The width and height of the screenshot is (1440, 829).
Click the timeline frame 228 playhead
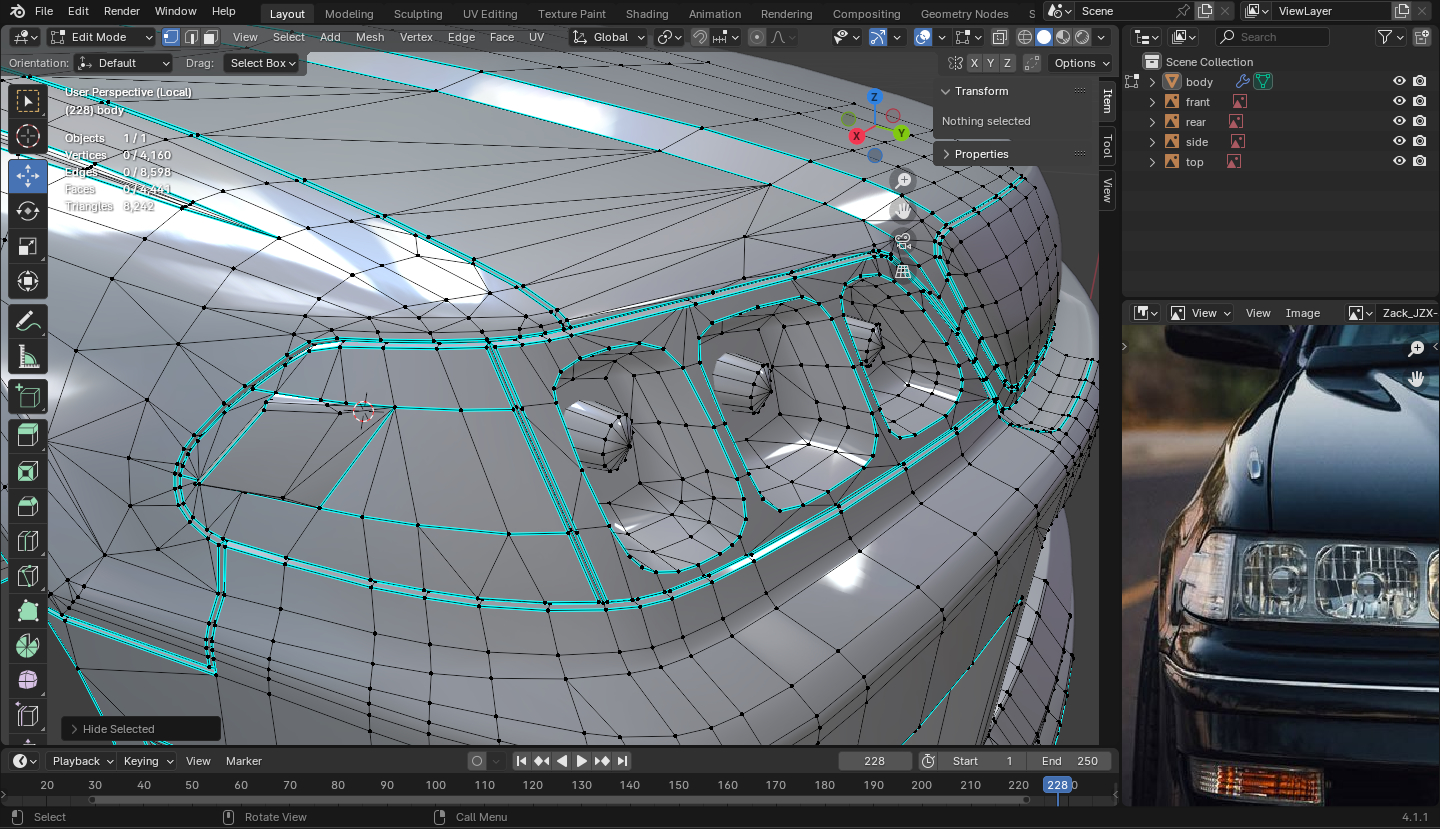click(x=1057, y=785)
